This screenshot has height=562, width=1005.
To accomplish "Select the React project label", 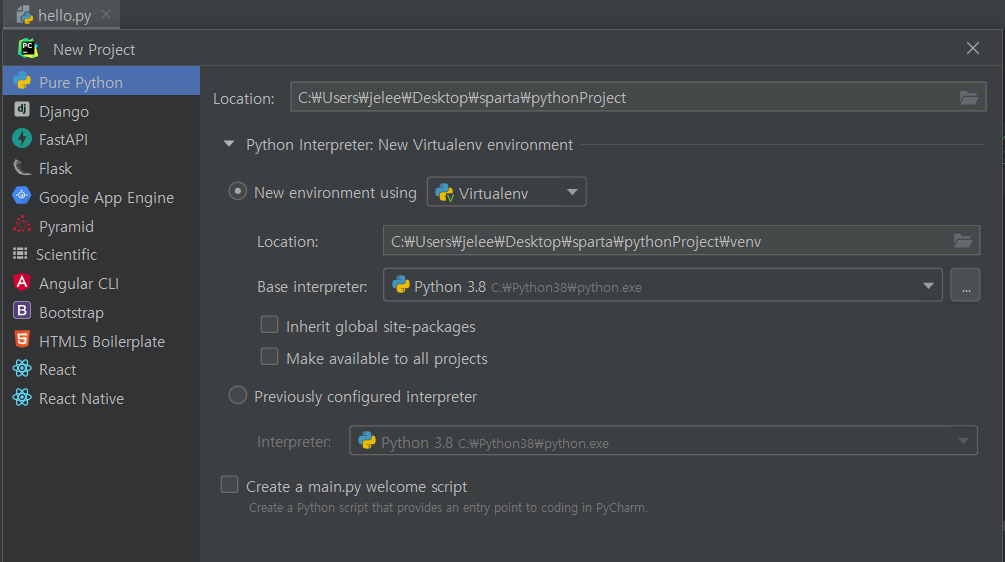I will pyautogui.click(x=58, y=370).
